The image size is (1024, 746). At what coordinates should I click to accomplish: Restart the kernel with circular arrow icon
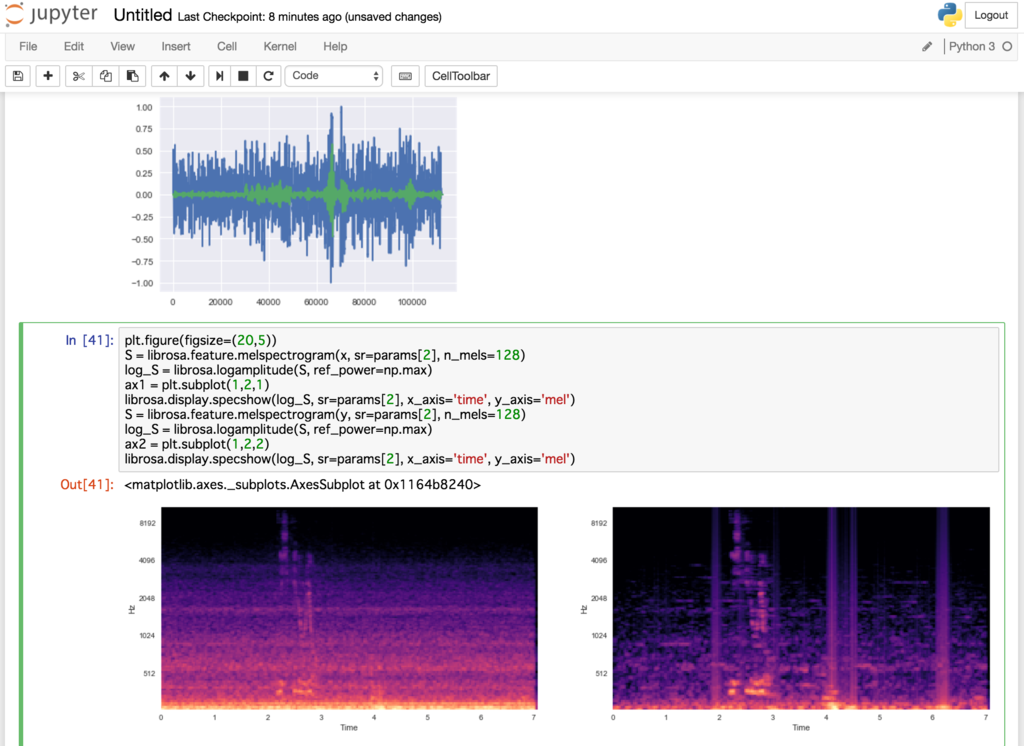[x=268, y=76]
